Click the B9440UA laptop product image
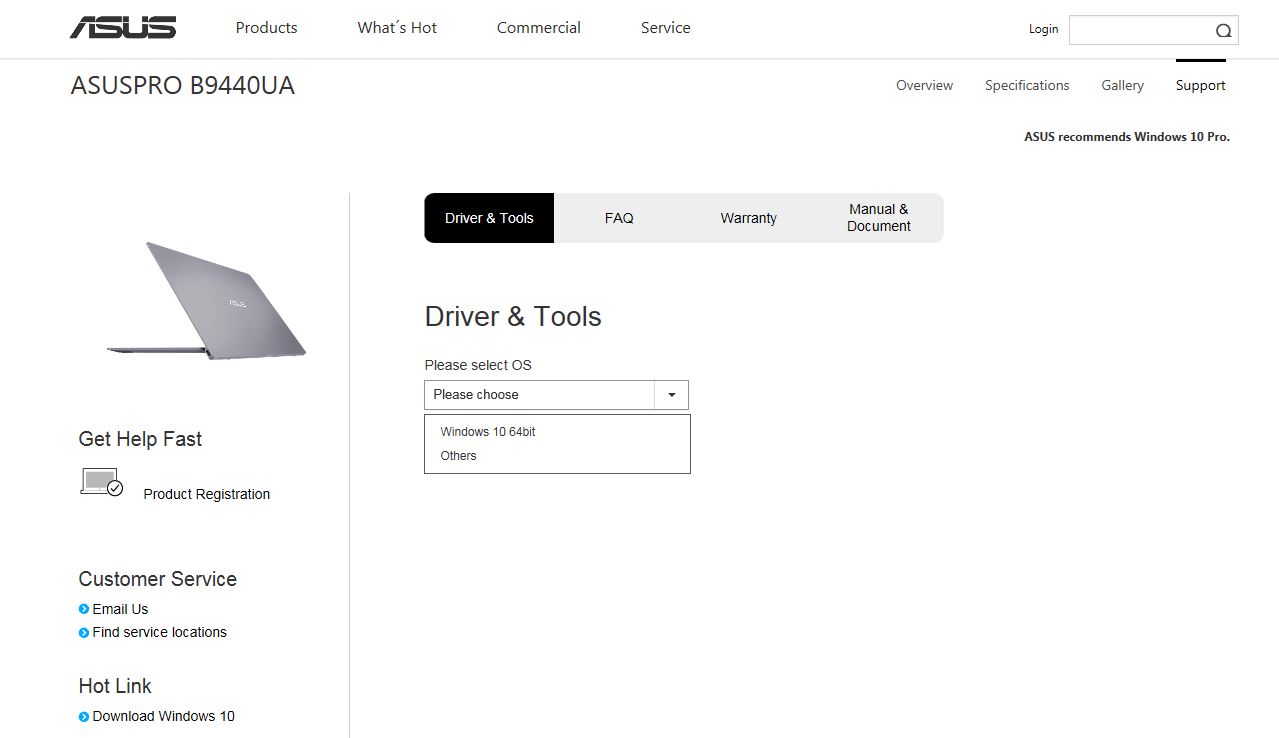Viewport: 1279px width, 738px height. click(206, 300)
